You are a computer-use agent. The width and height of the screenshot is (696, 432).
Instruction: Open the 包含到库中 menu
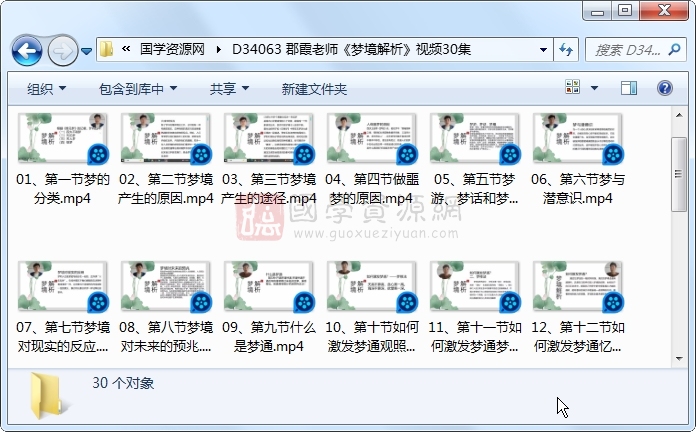(x=138, y=89)
